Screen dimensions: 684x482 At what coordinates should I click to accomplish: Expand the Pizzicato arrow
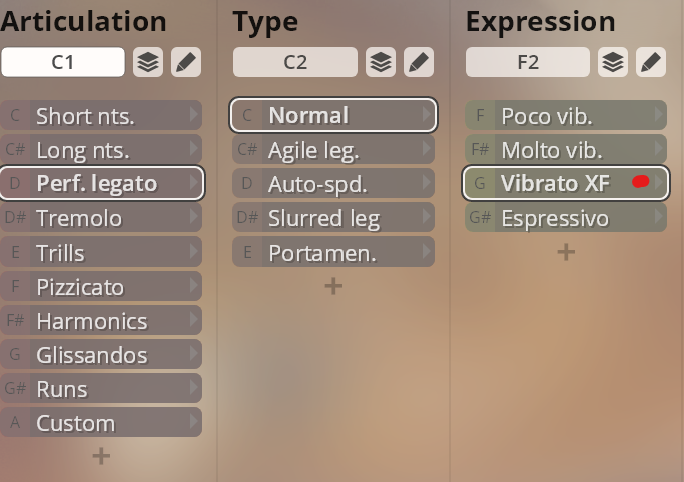pyautogui.click(x=194, y=286)
